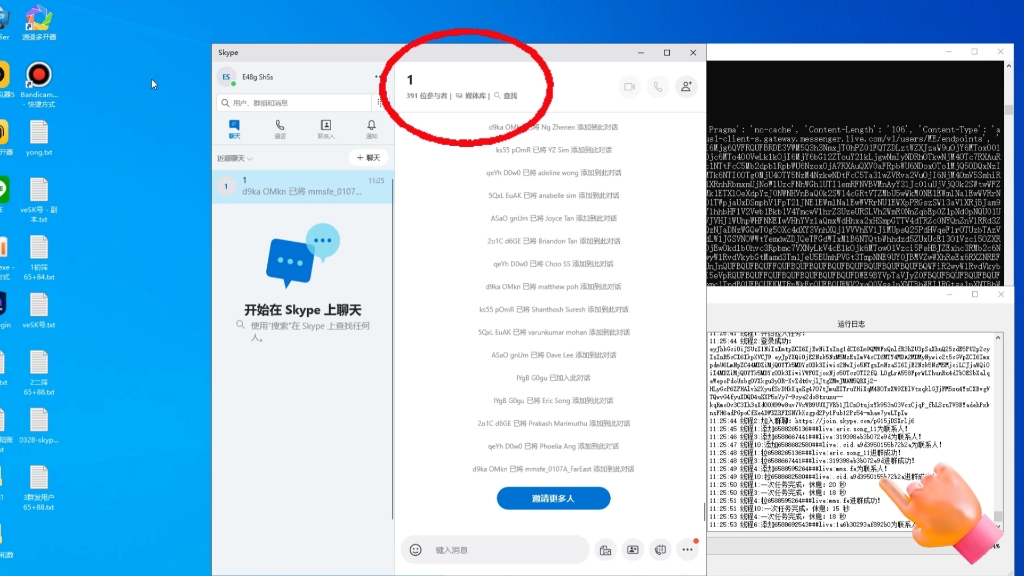Click the share contact card icon
Image resolution: width=1024 pixels, height=576 pixels.
coord(633,550)
